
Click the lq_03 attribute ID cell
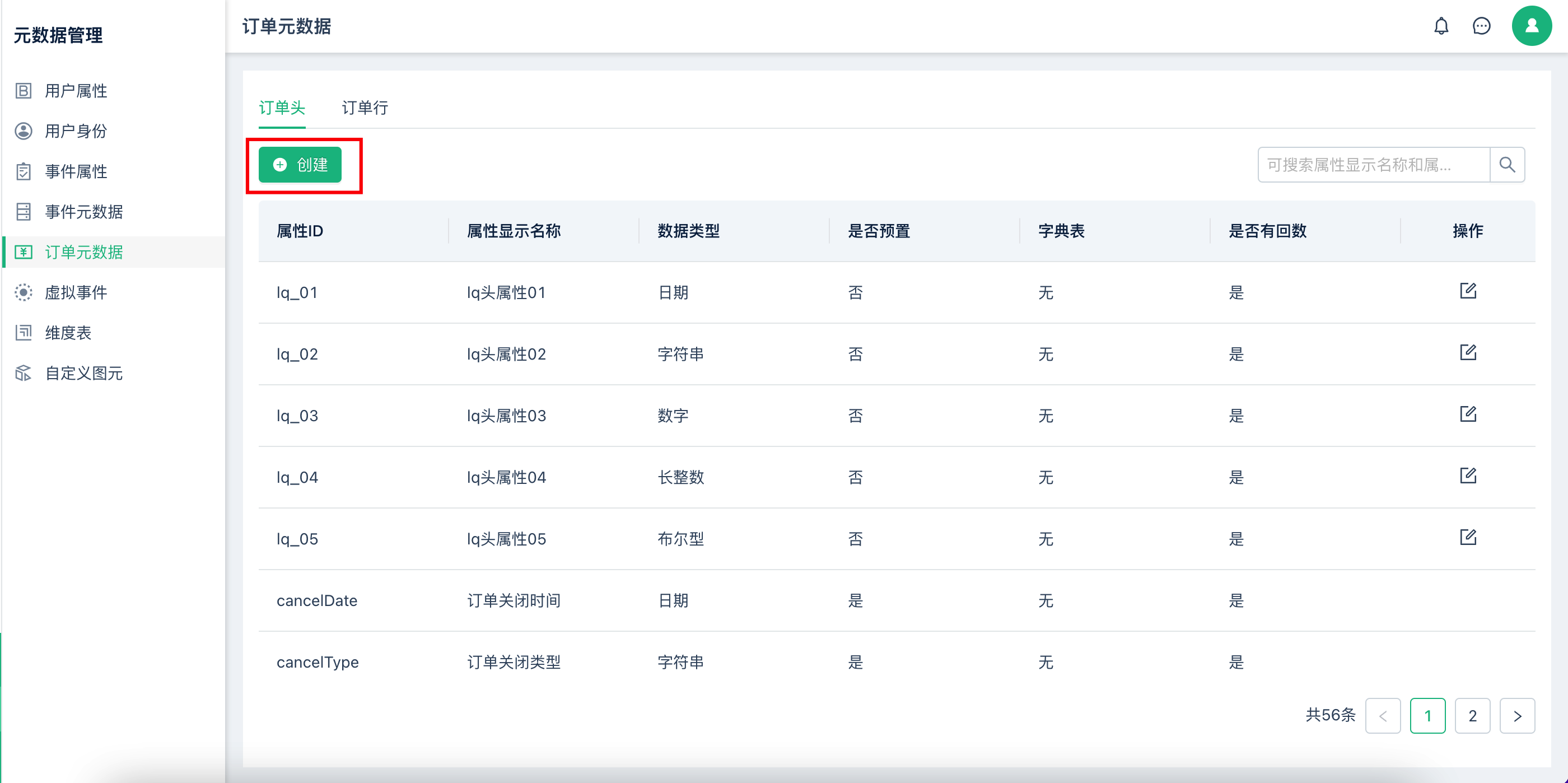pyautogui.click(x=297, y=416)
